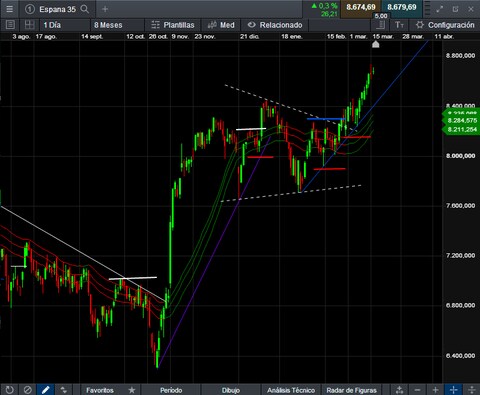The height and width of the screenshot is (395, 480).
Task: Click the green 8.211,254 price label
Action: pos(462,129)
